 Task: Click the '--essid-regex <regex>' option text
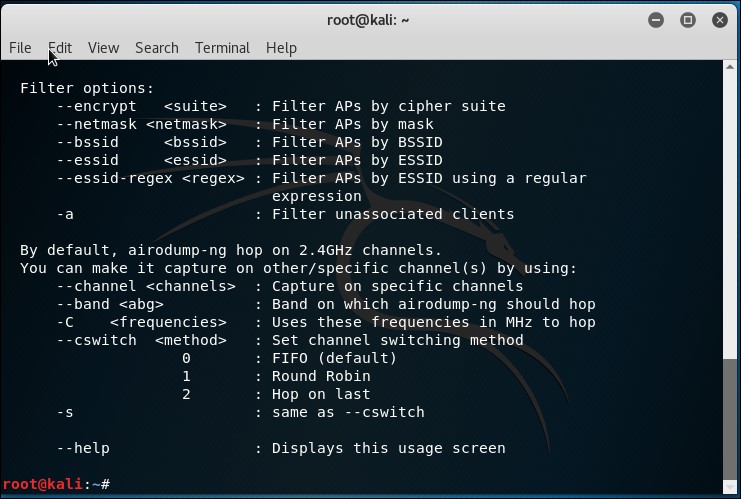pos(150,178)
